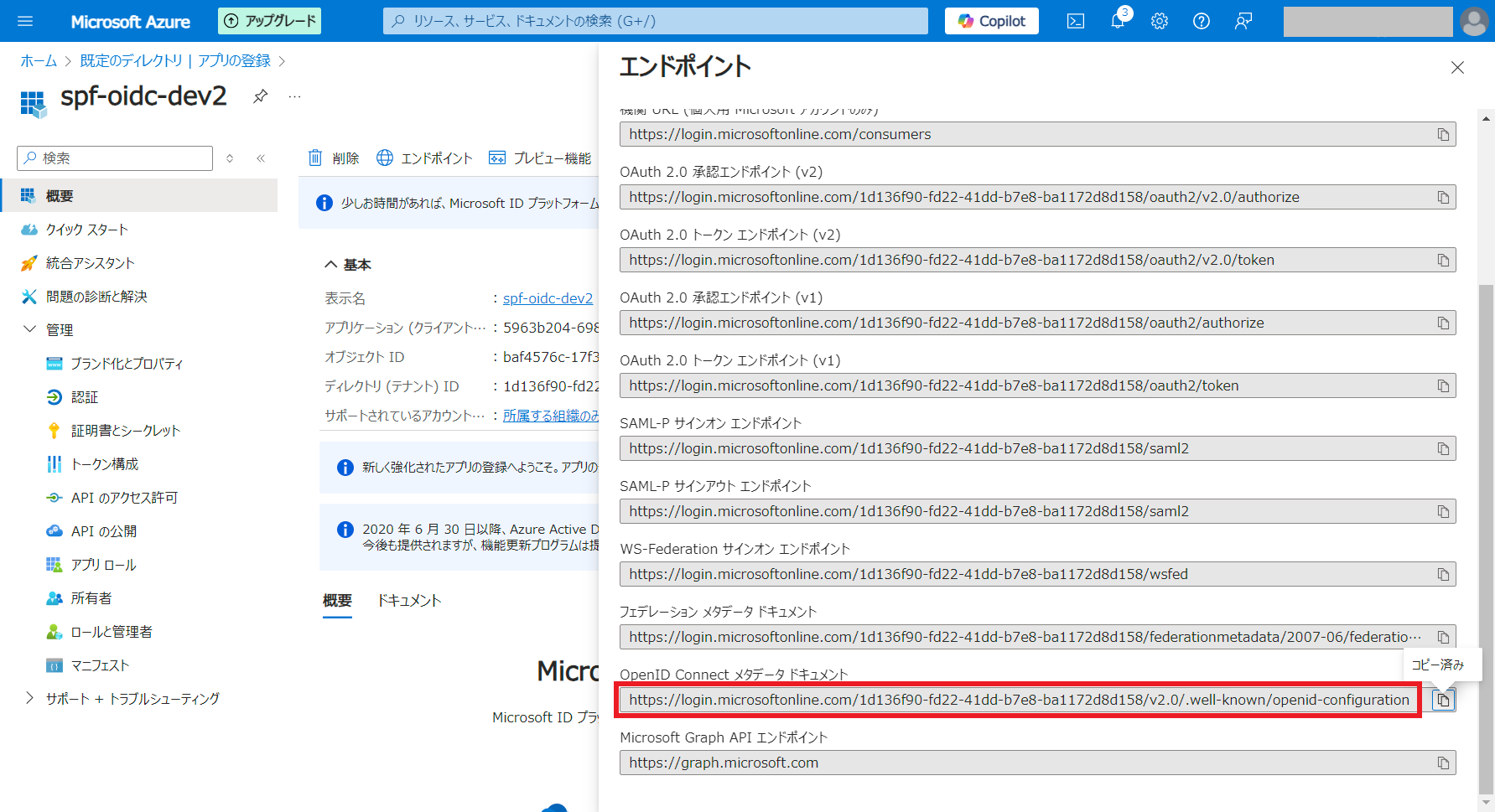Click the user account avatar
This screenshot has height=812, width=1495.
(x=1474, y=21)
